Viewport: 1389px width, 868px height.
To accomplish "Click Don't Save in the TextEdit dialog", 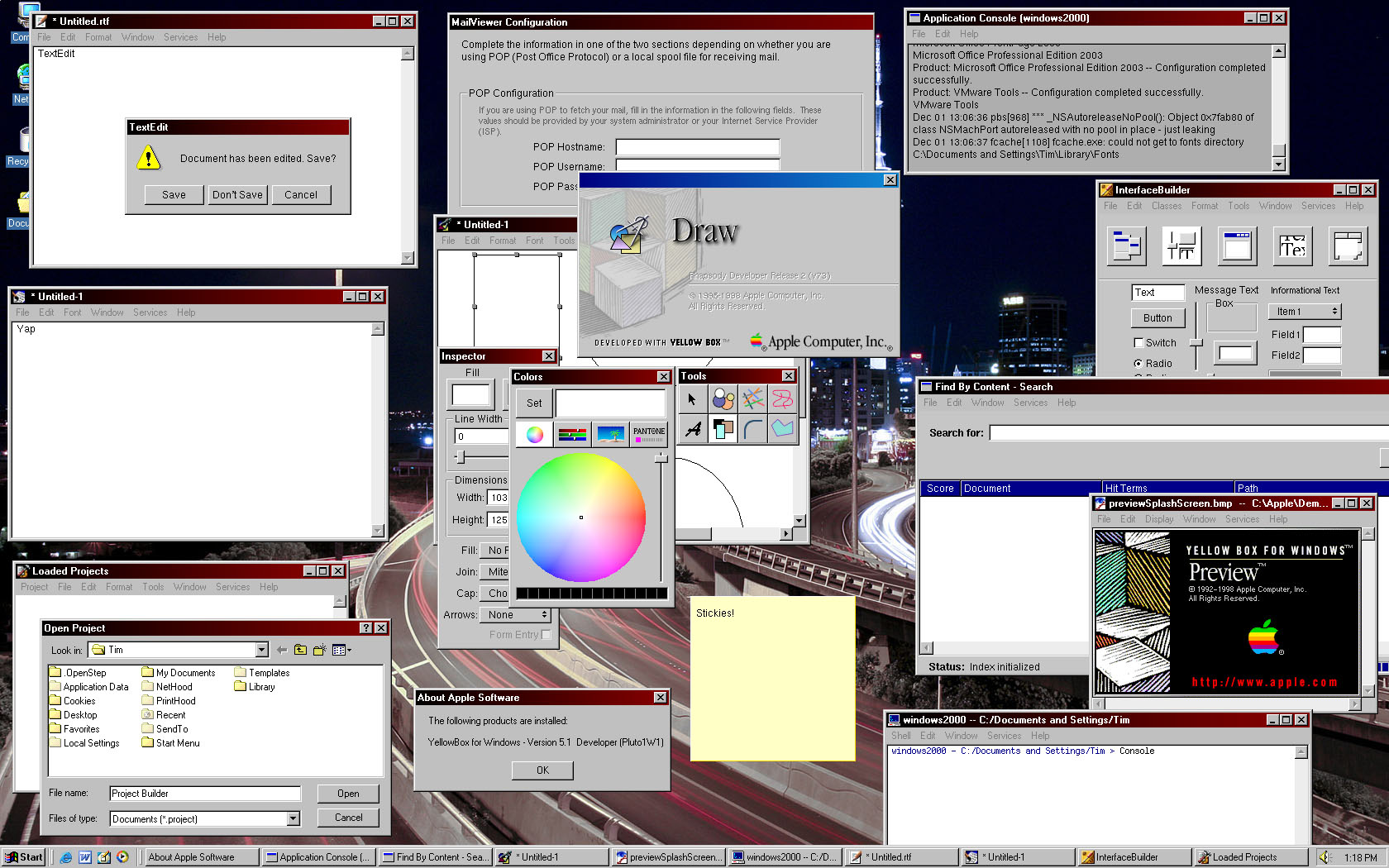I will pos(237,195).
